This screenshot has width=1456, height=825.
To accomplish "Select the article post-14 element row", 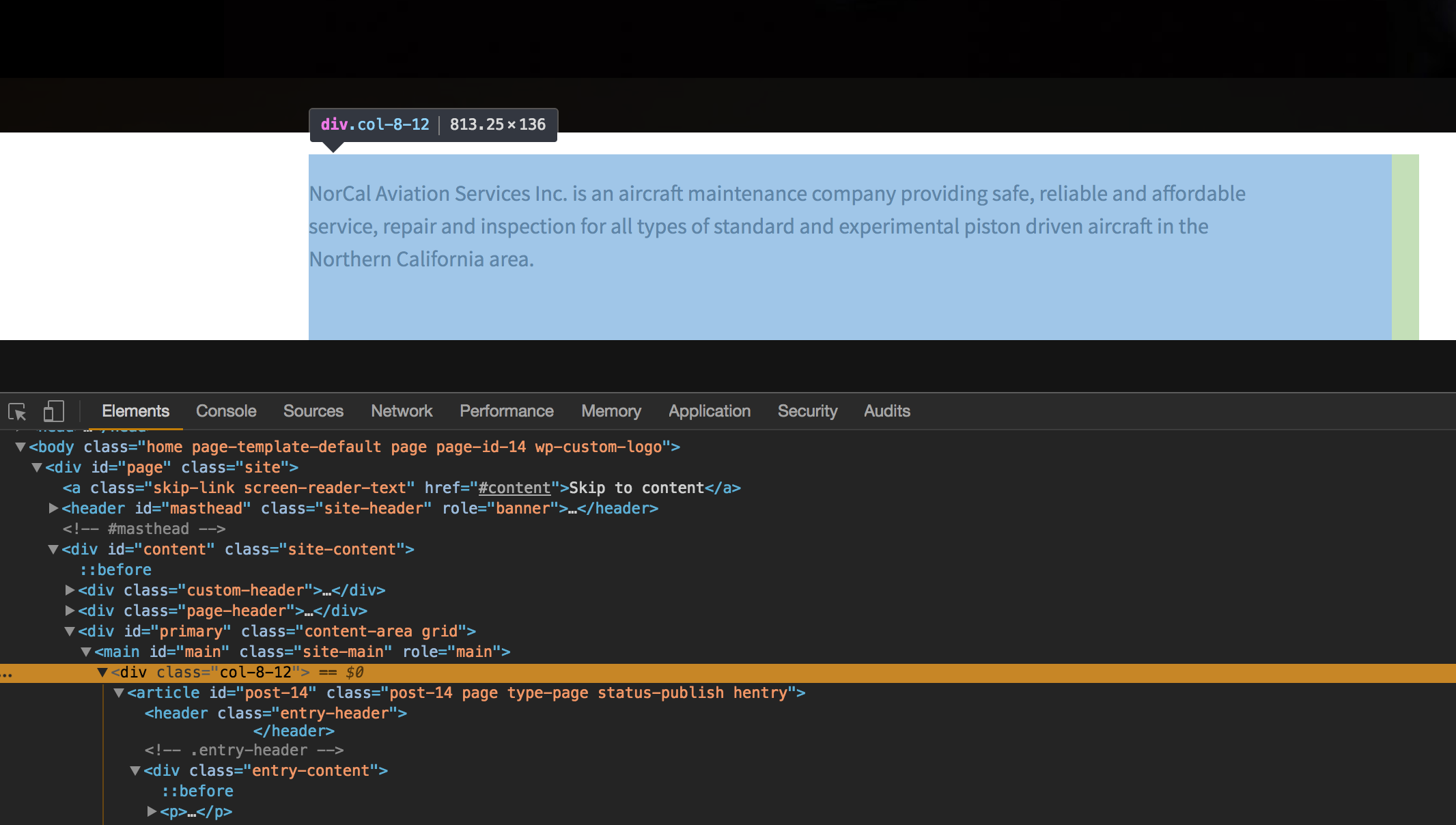I will point(464,693).
